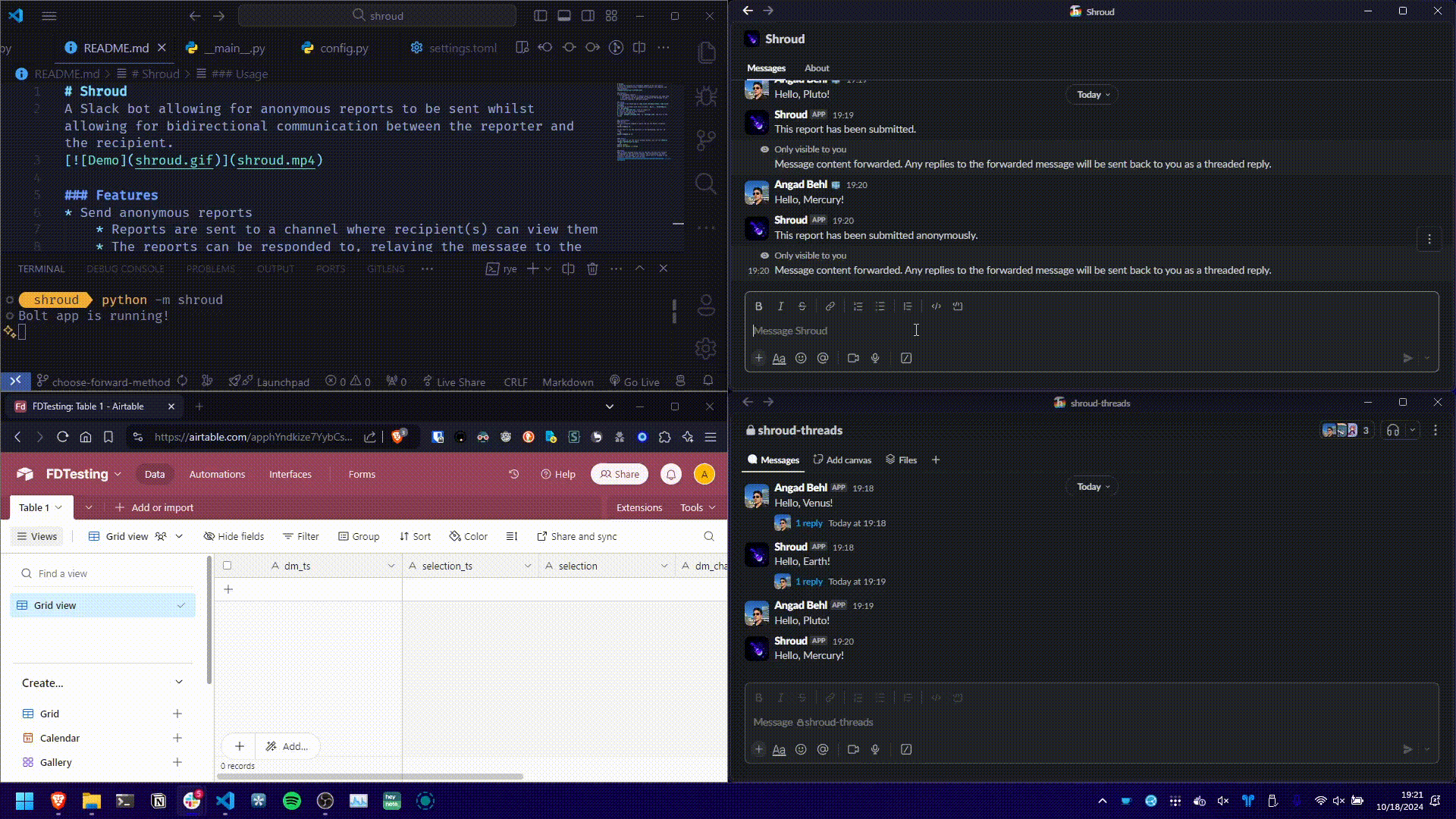Click the emoji icon in Shroud composer
1456x819 pixels.
(x=801, y=358)
